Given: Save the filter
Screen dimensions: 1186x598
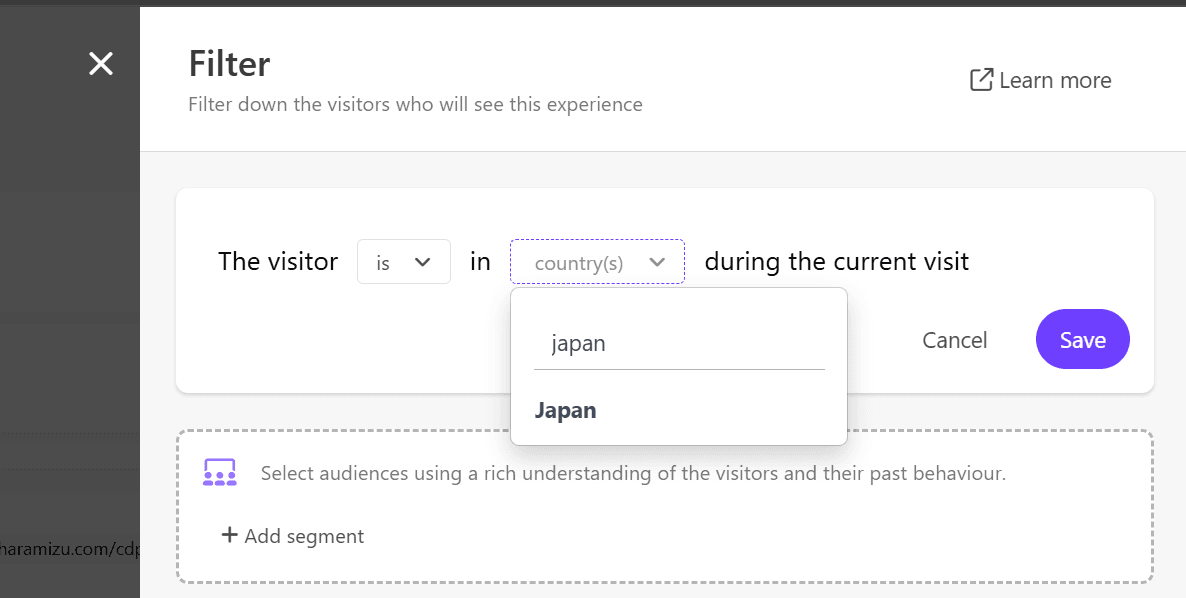Looking at the screenshot, I should click(1082, 340).
